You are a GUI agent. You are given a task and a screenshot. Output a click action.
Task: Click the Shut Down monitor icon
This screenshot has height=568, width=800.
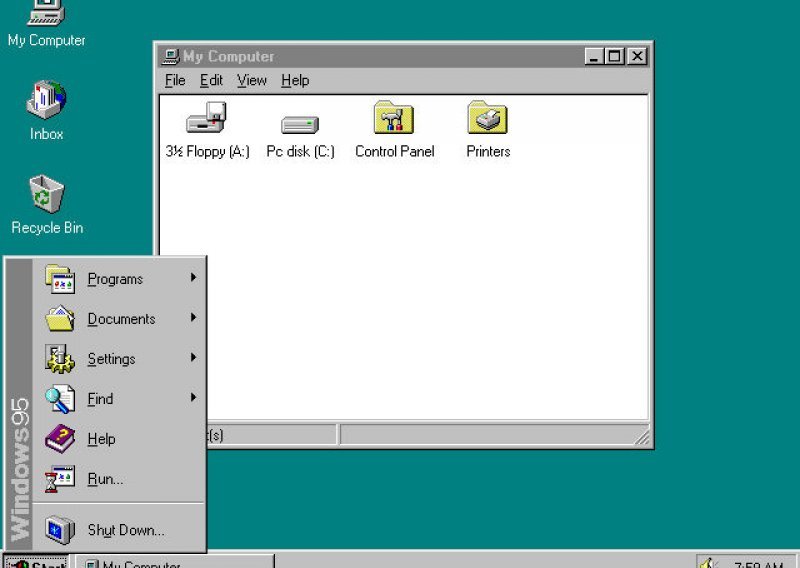click(x=60, y=530)
